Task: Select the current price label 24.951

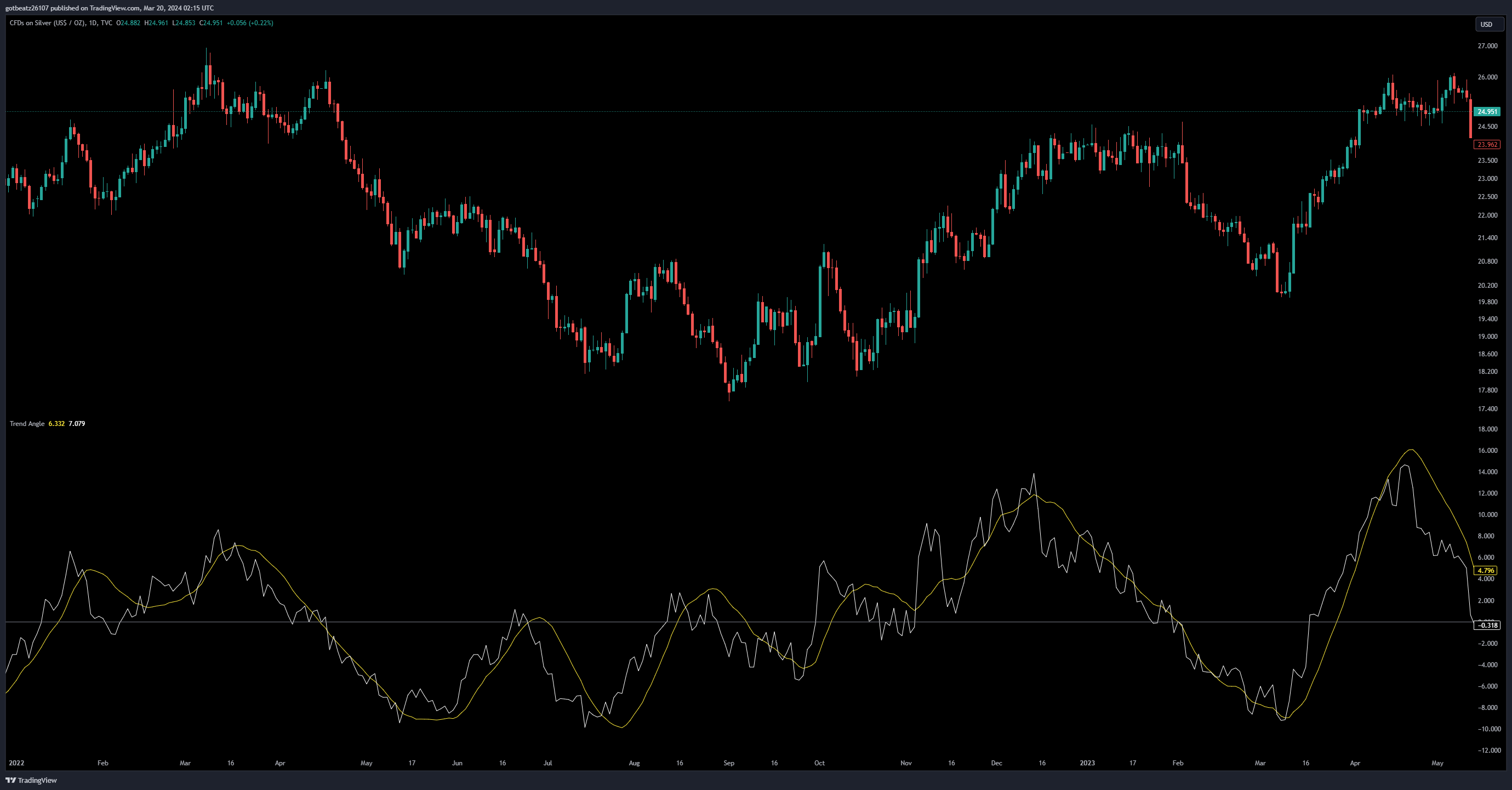Action: pos(1487,112)
